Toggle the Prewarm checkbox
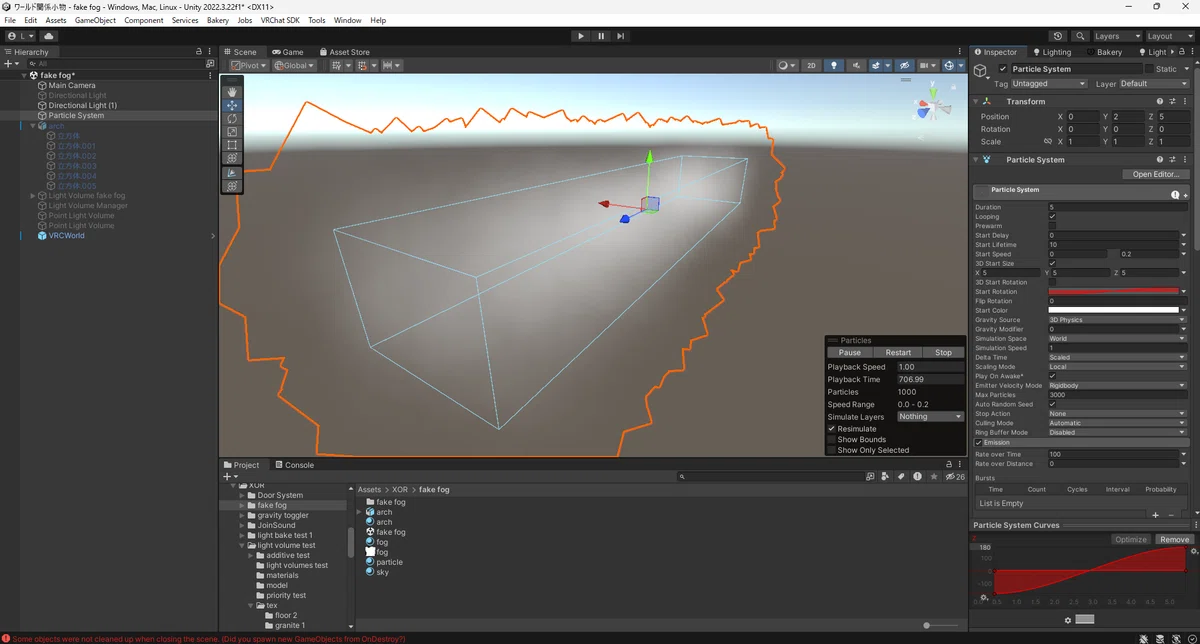This screenshot has height=644, width=1200. click(1052, 226)
